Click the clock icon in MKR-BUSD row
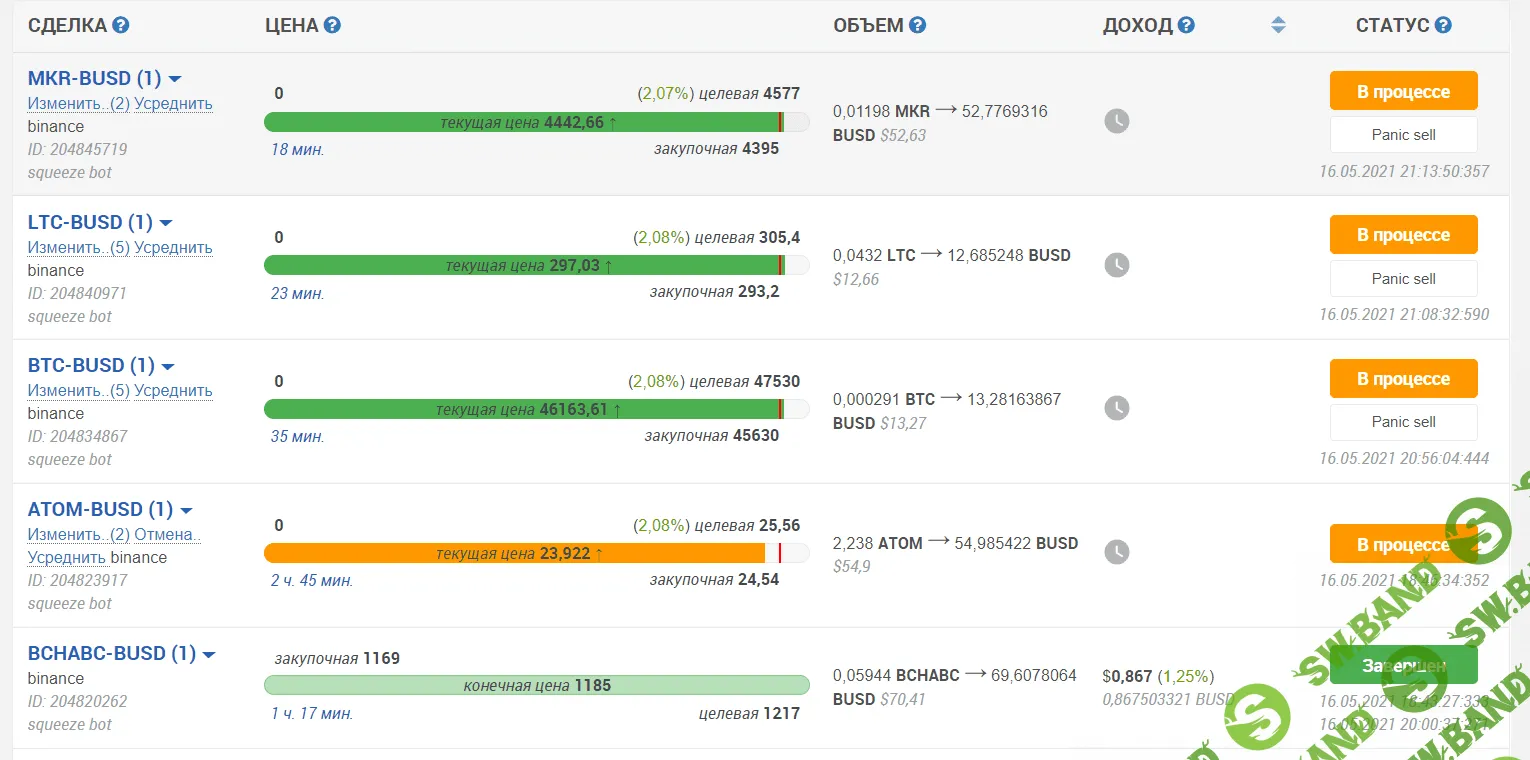This screenshot has width=1530, height=760. [1116, 121]
